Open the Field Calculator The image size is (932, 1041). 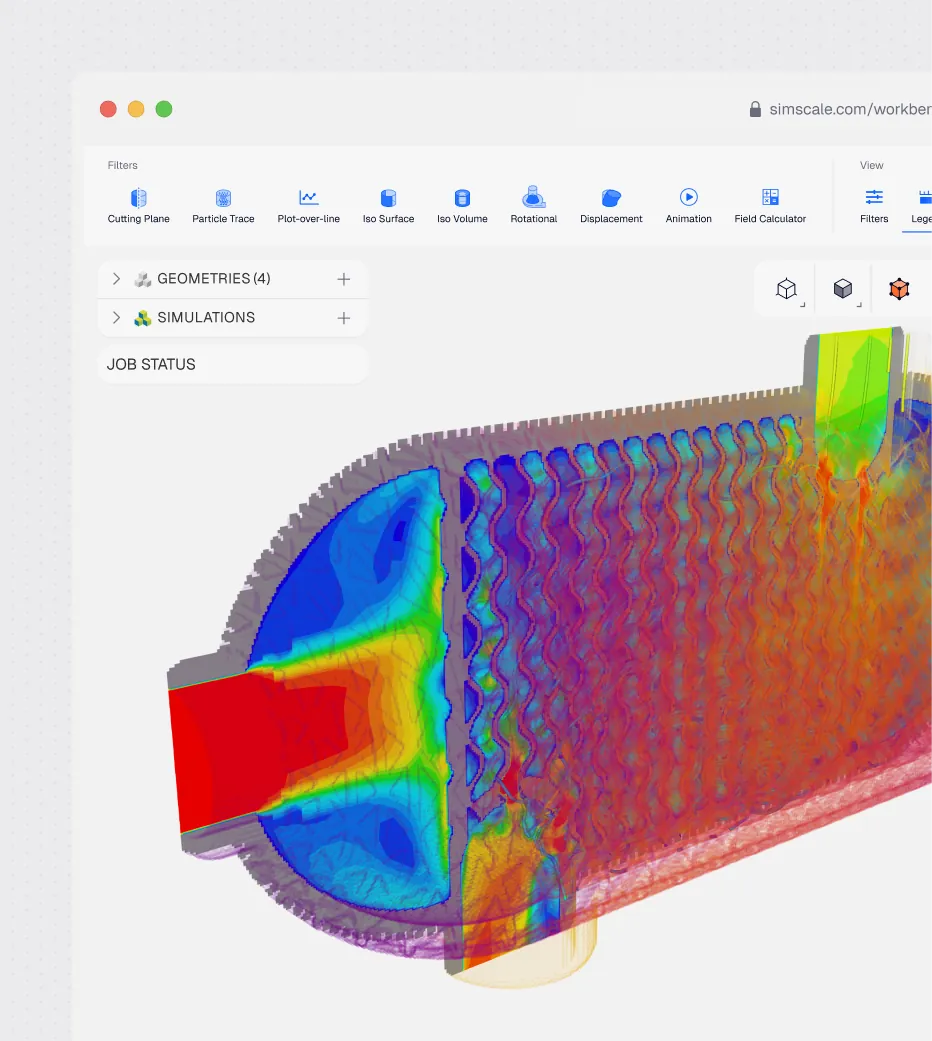770,206
